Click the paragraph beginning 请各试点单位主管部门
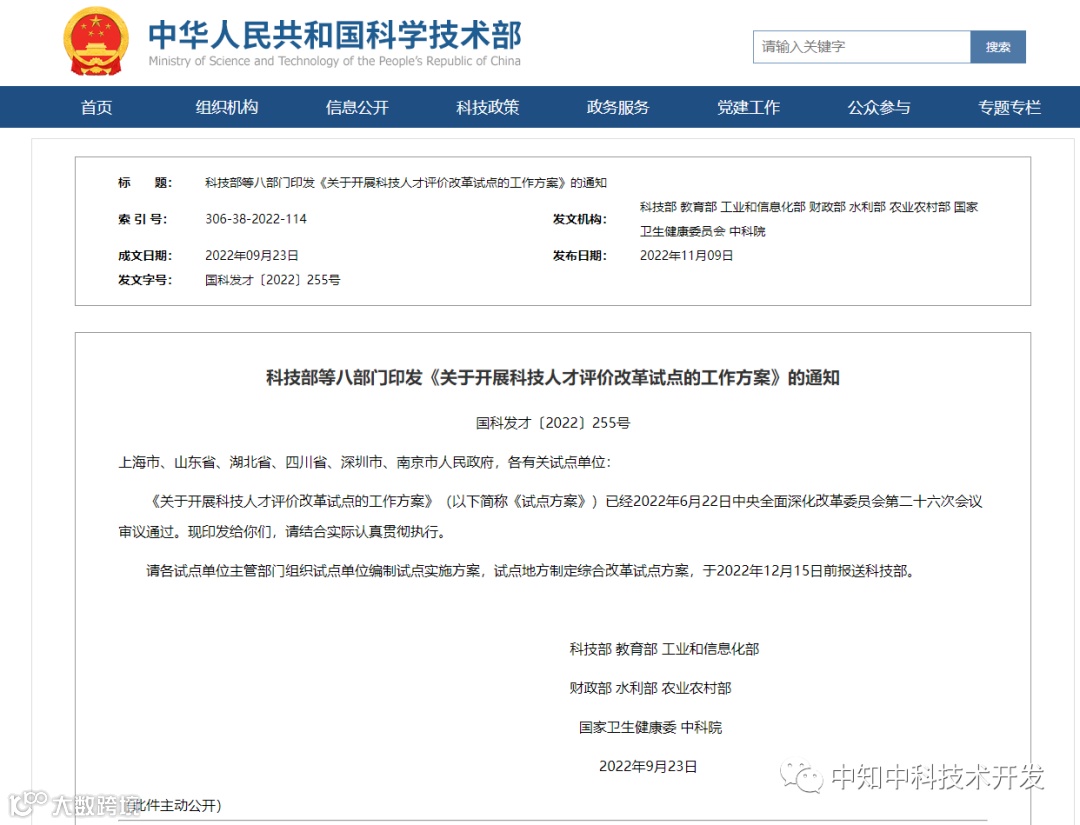 pyautogui.click(x=530, y=571)
